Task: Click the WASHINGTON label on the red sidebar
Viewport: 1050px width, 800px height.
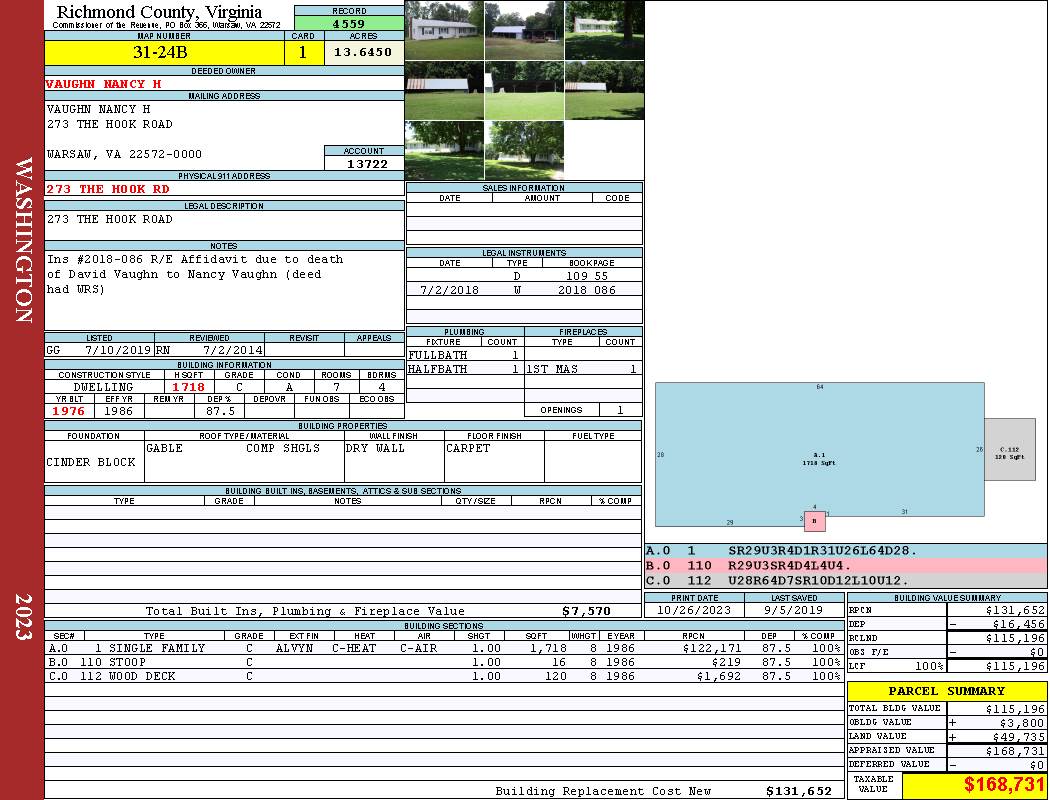Action: (x=22, y=238)
